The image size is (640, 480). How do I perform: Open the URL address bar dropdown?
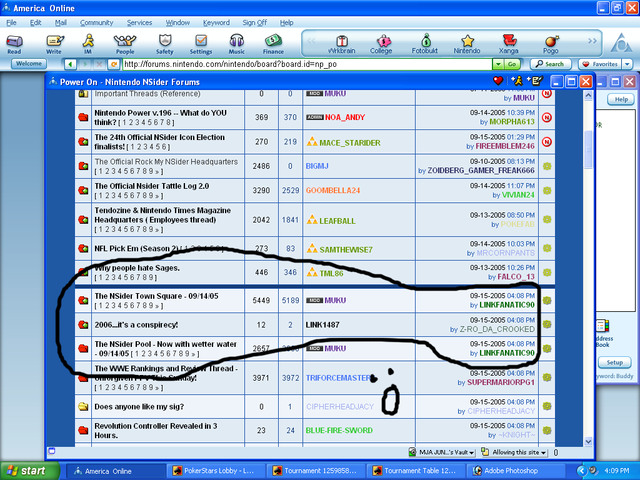tap(498, 64)
